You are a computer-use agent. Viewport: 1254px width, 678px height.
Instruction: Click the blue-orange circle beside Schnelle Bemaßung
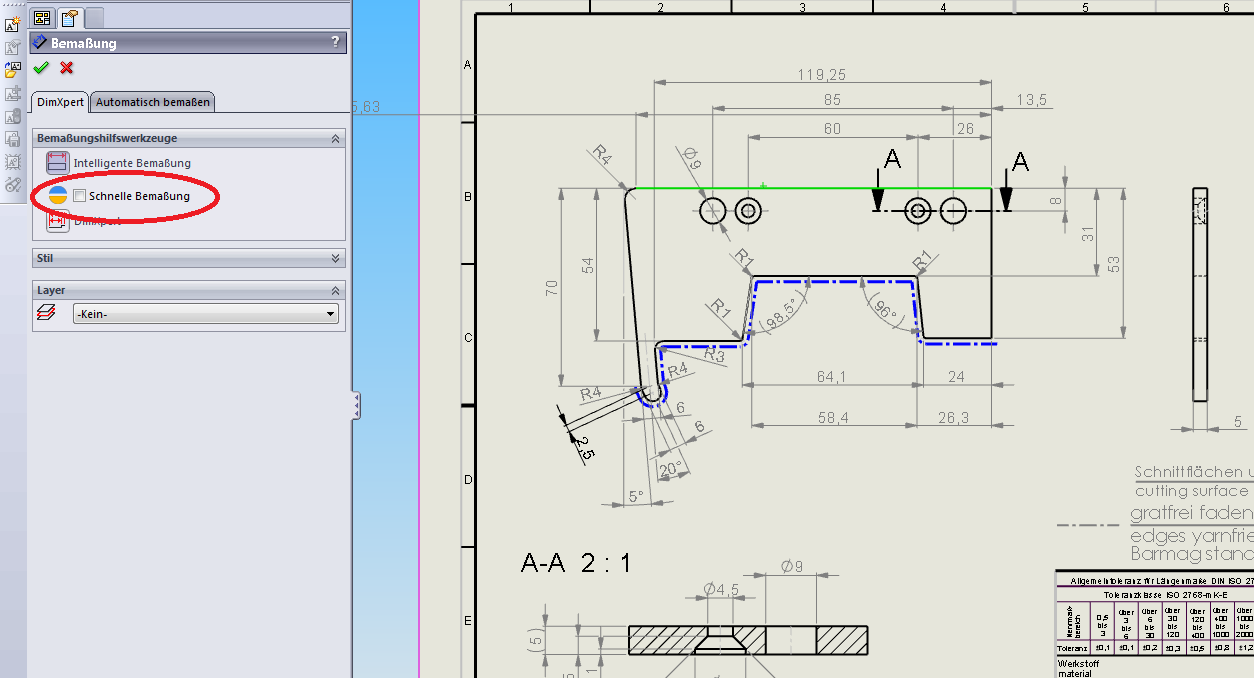(x=58, y=196)
